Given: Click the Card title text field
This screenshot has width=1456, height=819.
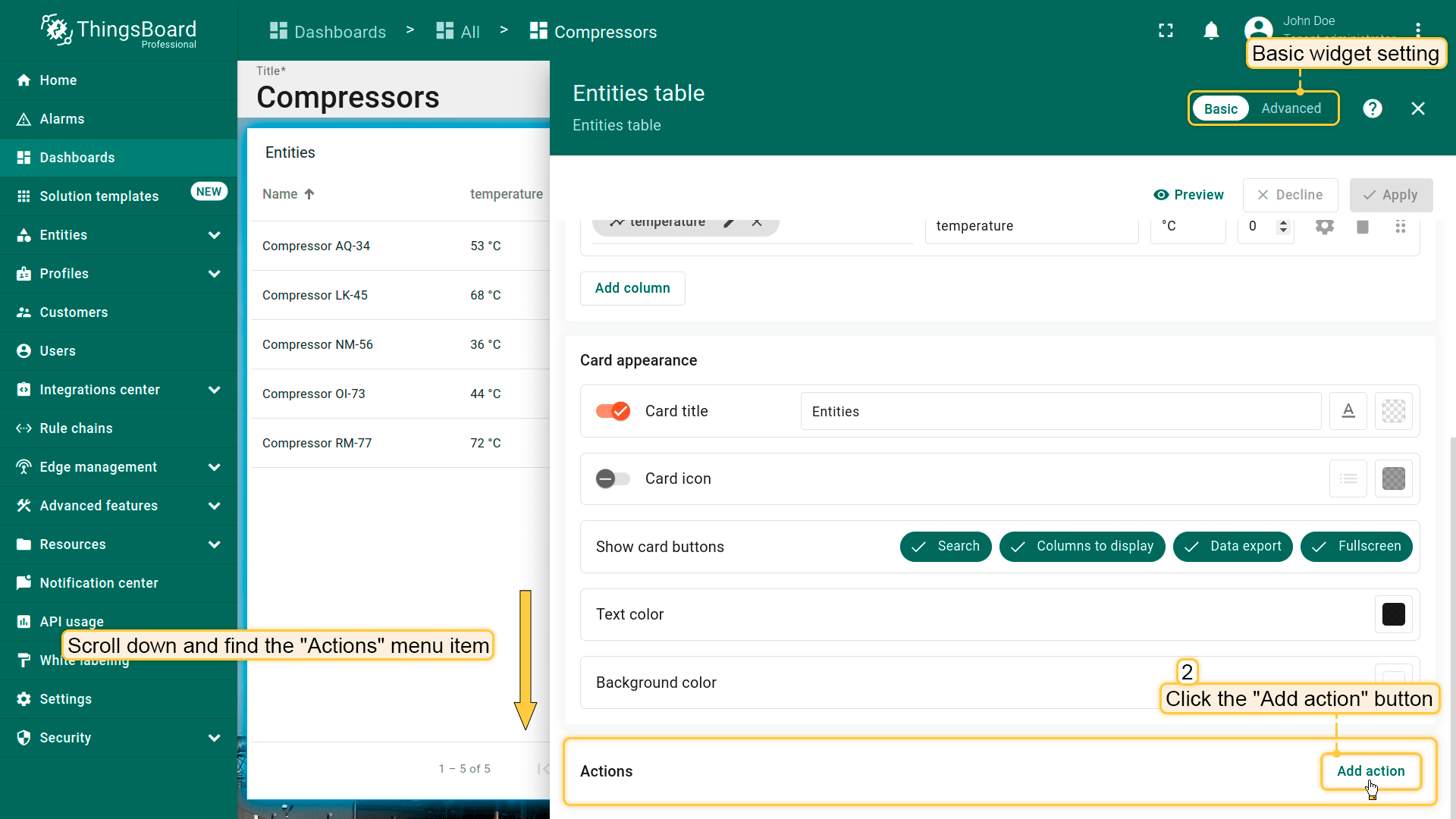Looking at the screenshot, I should pos(1060,411).
